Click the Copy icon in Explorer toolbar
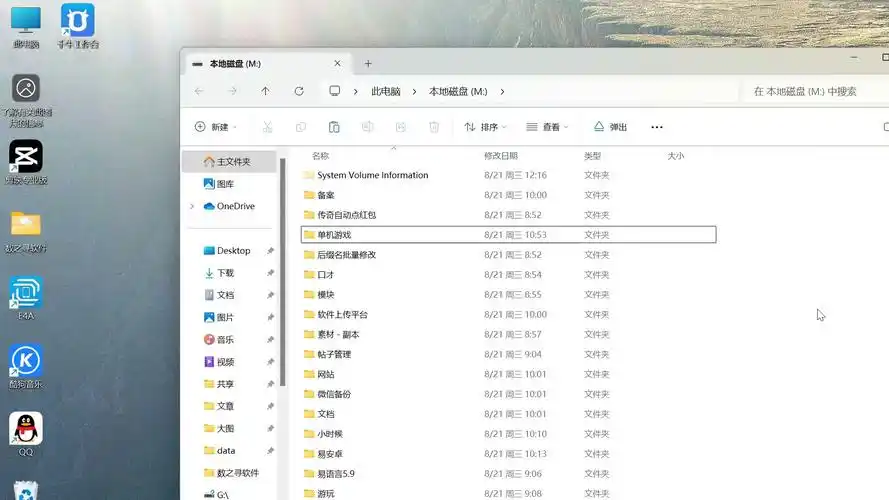 [300, 127]
